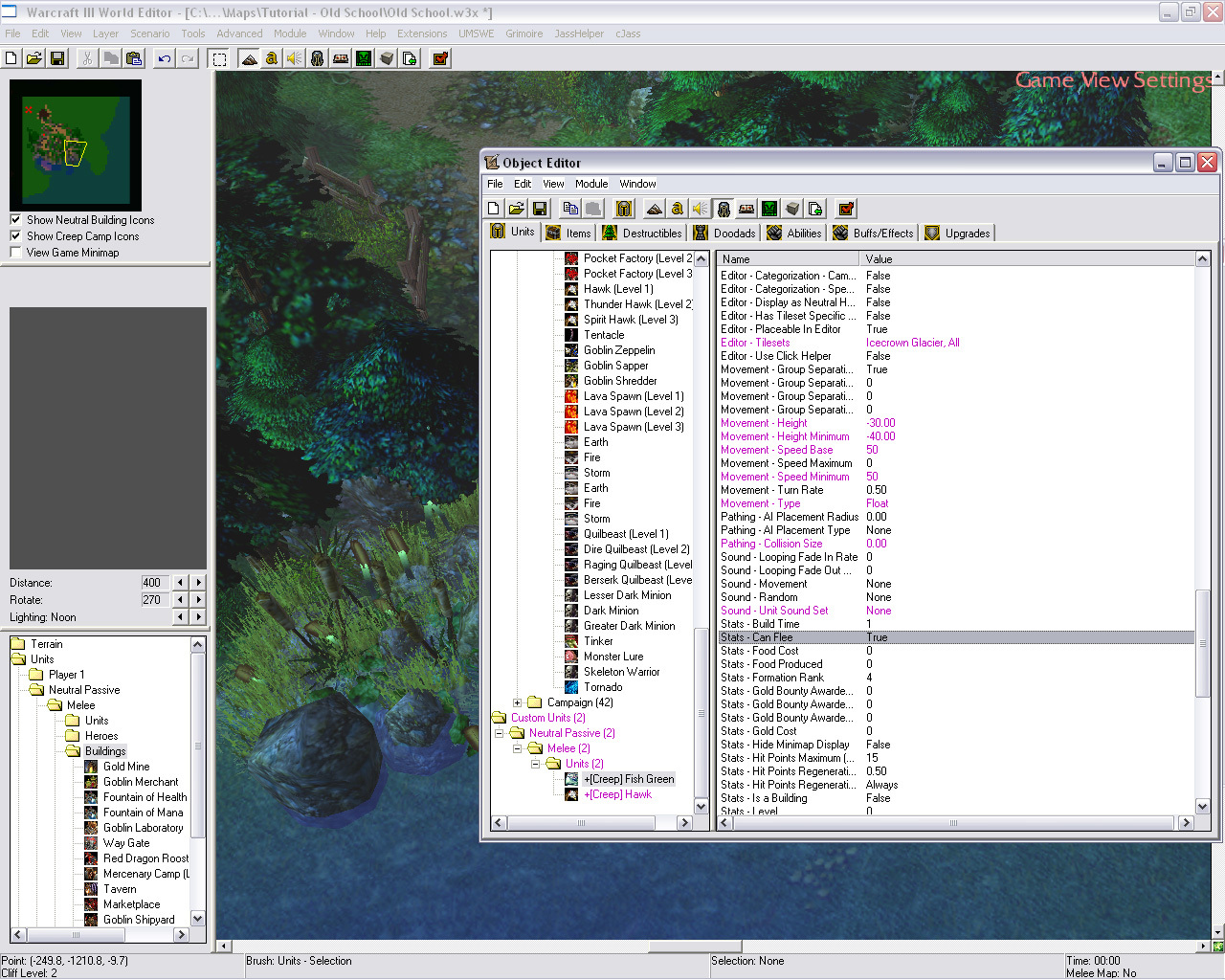Launch Test Map from the main toolbar
The image size is (1225, 980).
[x=440, y=58]
